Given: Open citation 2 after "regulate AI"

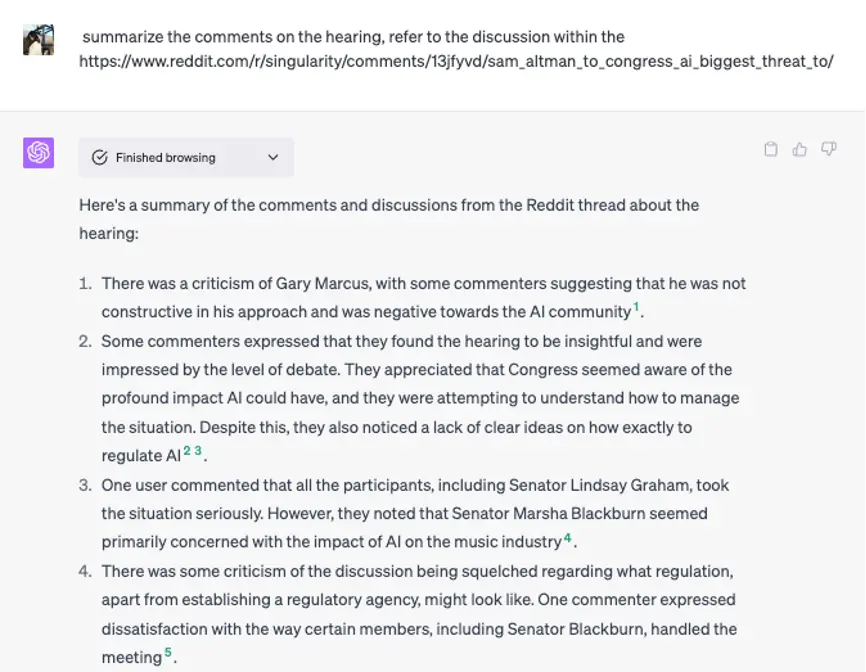Looking at the screenshot, I should 187,451.
